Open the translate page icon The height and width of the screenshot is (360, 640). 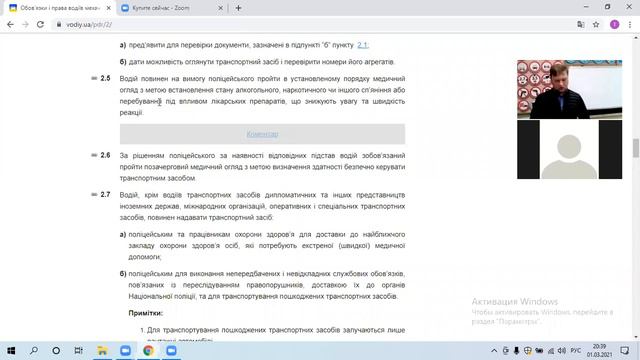click(x=580, y=24)
